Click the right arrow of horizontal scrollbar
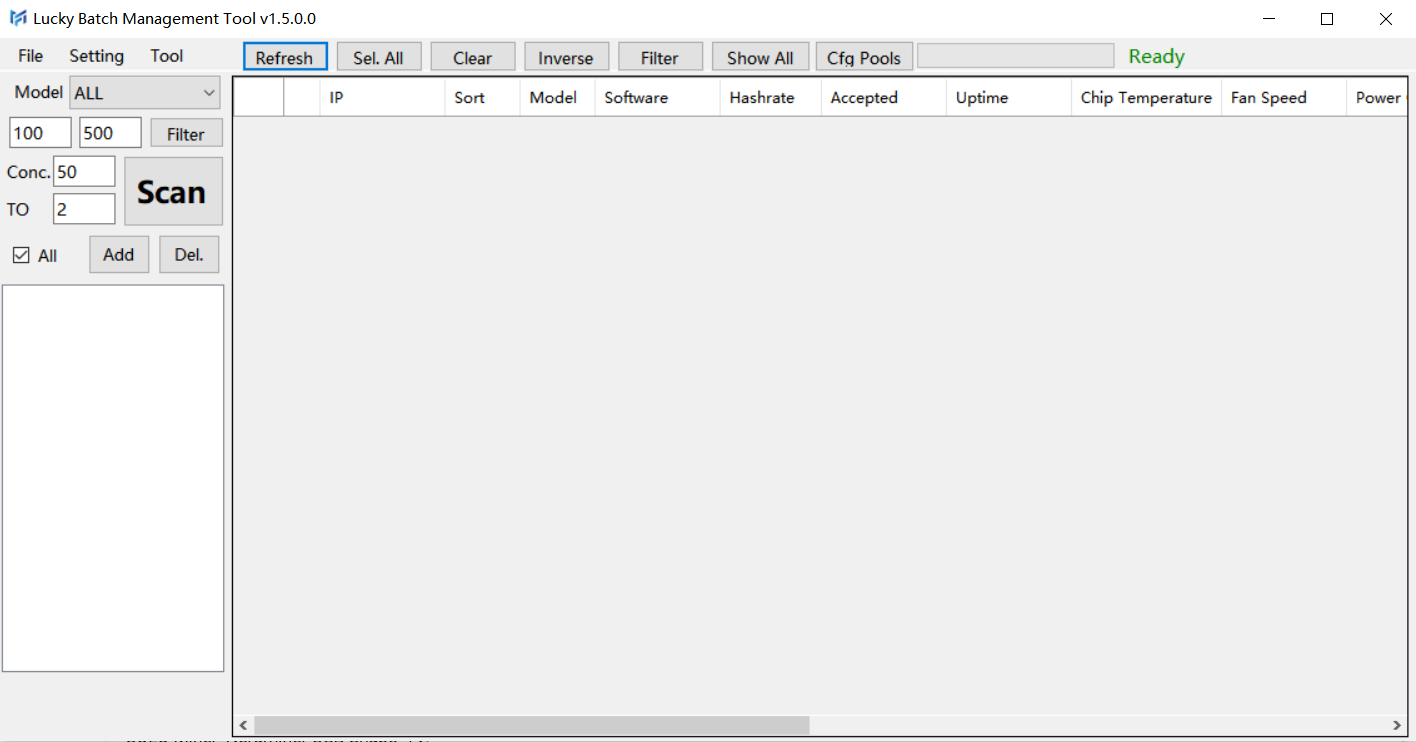 coord(1397,725)
